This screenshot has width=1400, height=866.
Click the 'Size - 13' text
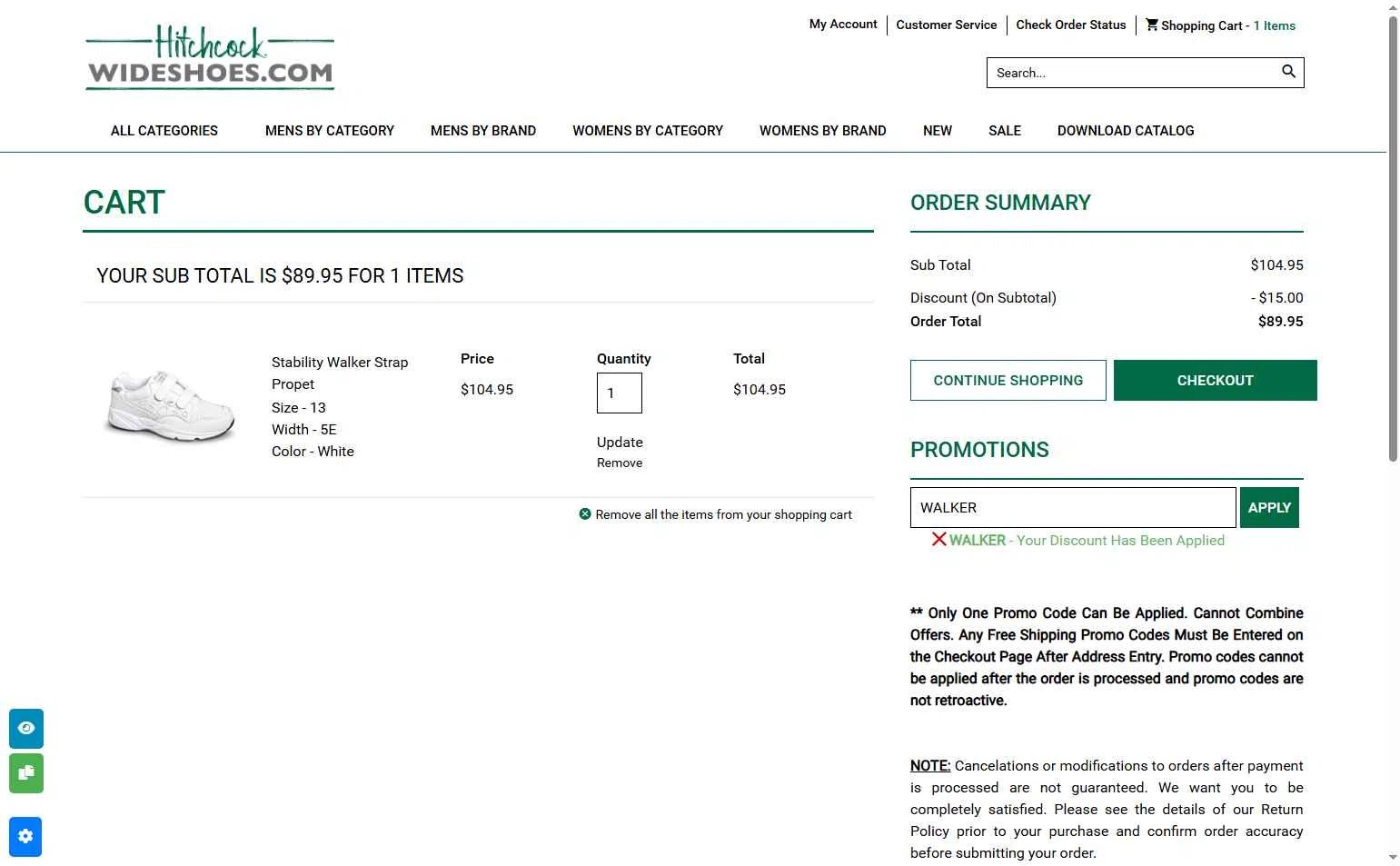pyautogui.click(x=298, y=407)
